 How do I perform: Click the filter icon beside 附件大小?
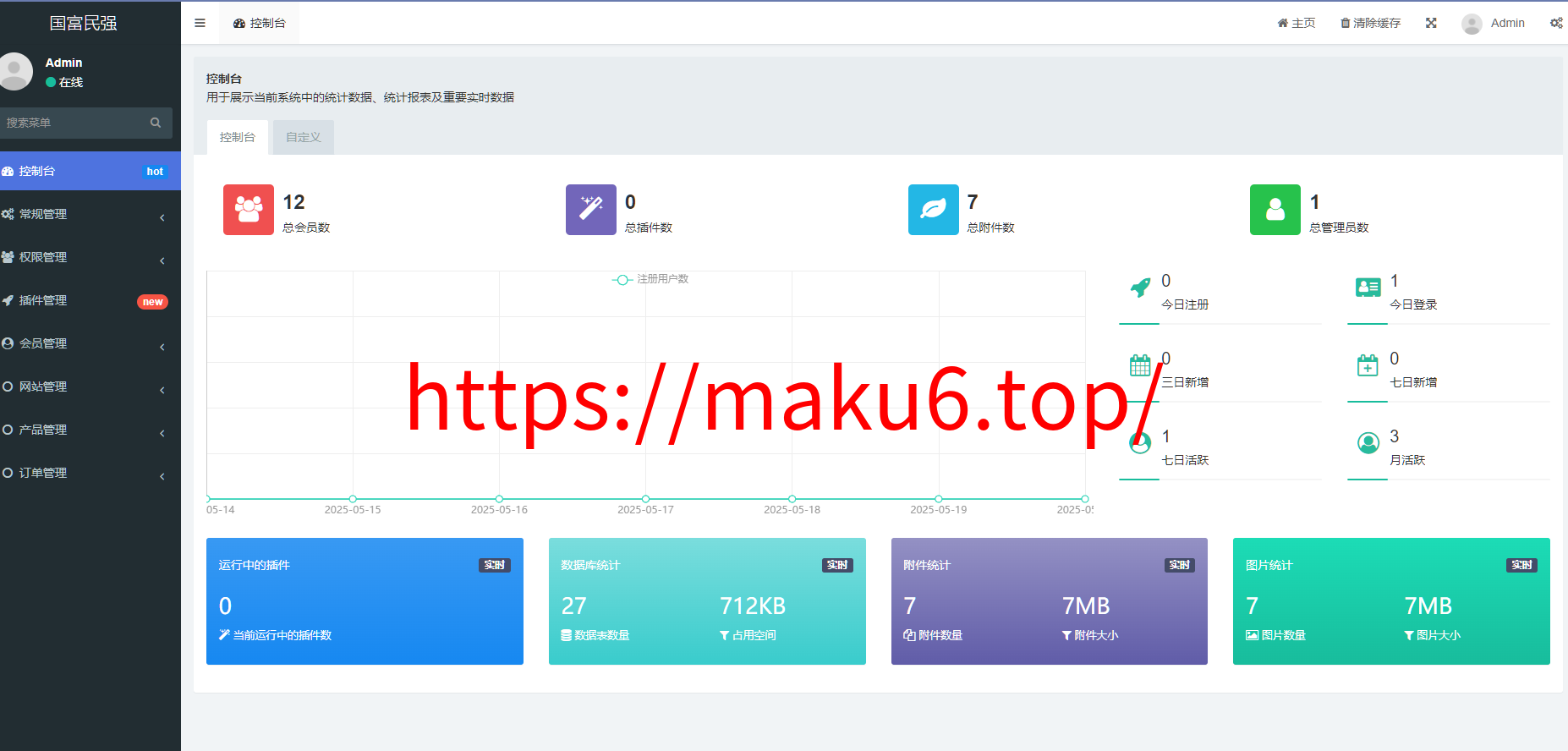[x=1066, y=635]
